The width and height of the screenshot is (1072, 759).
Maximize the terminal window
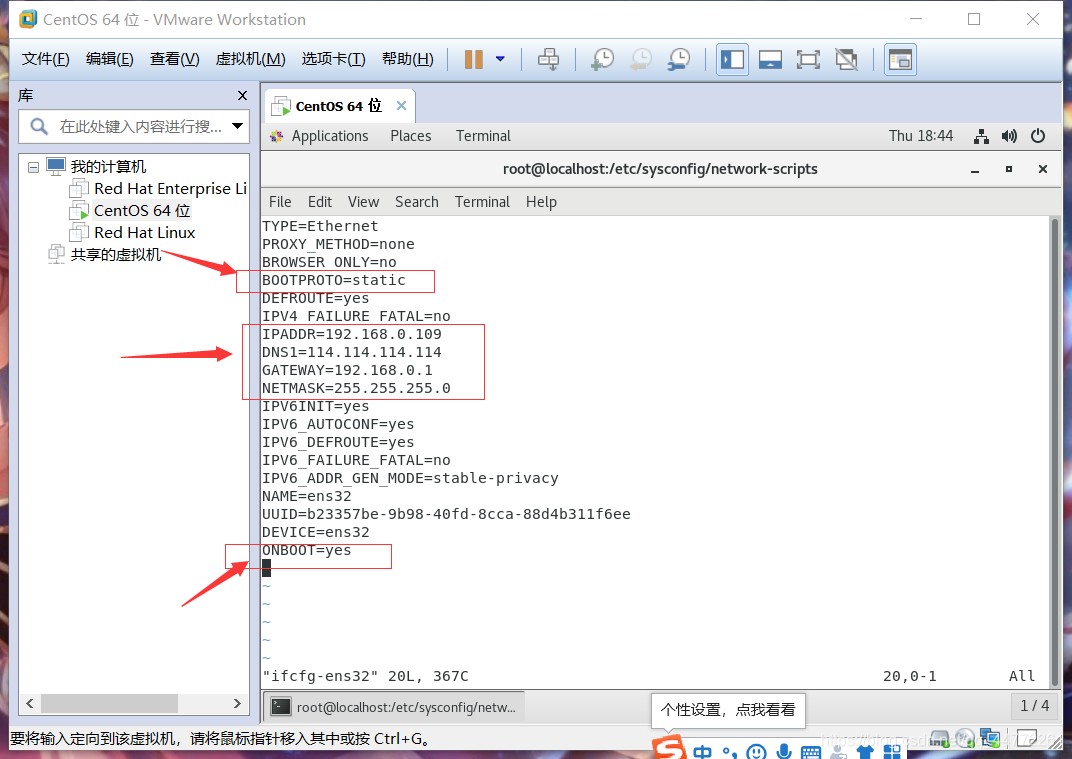(x=1008, y=170)
